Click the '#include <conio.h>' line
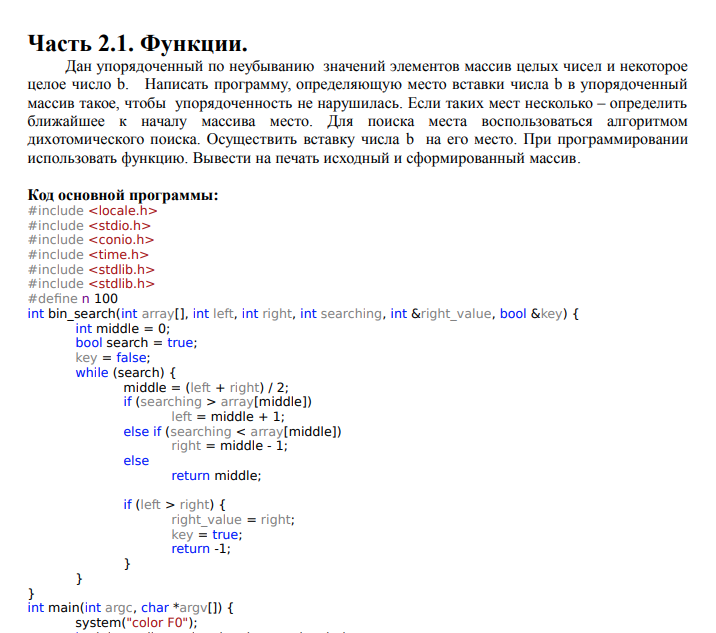Image resolution: width=716 pixels, height=633 pixels. pyautogui.click(x=91, y=240)
